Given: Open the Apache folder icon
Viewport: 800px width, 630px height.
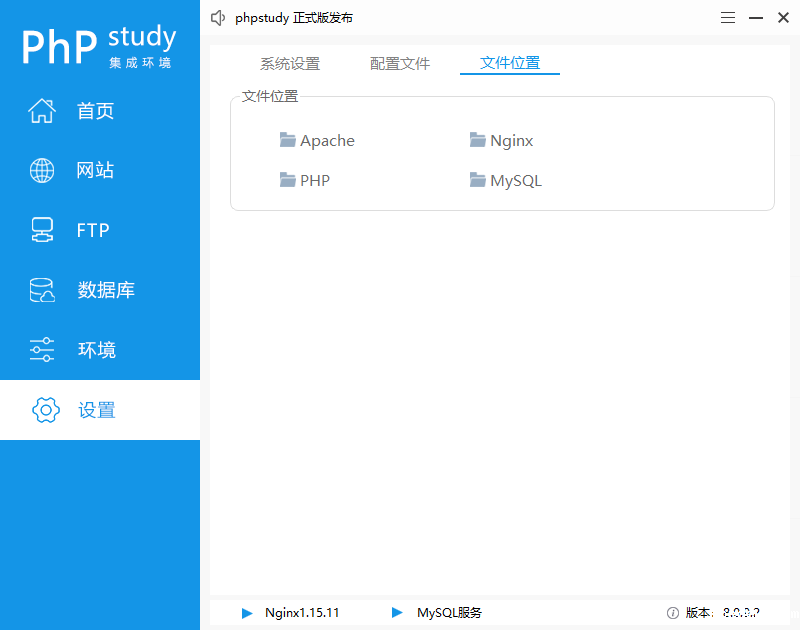Looking at the screenshot, I should (x=288, y=140).
